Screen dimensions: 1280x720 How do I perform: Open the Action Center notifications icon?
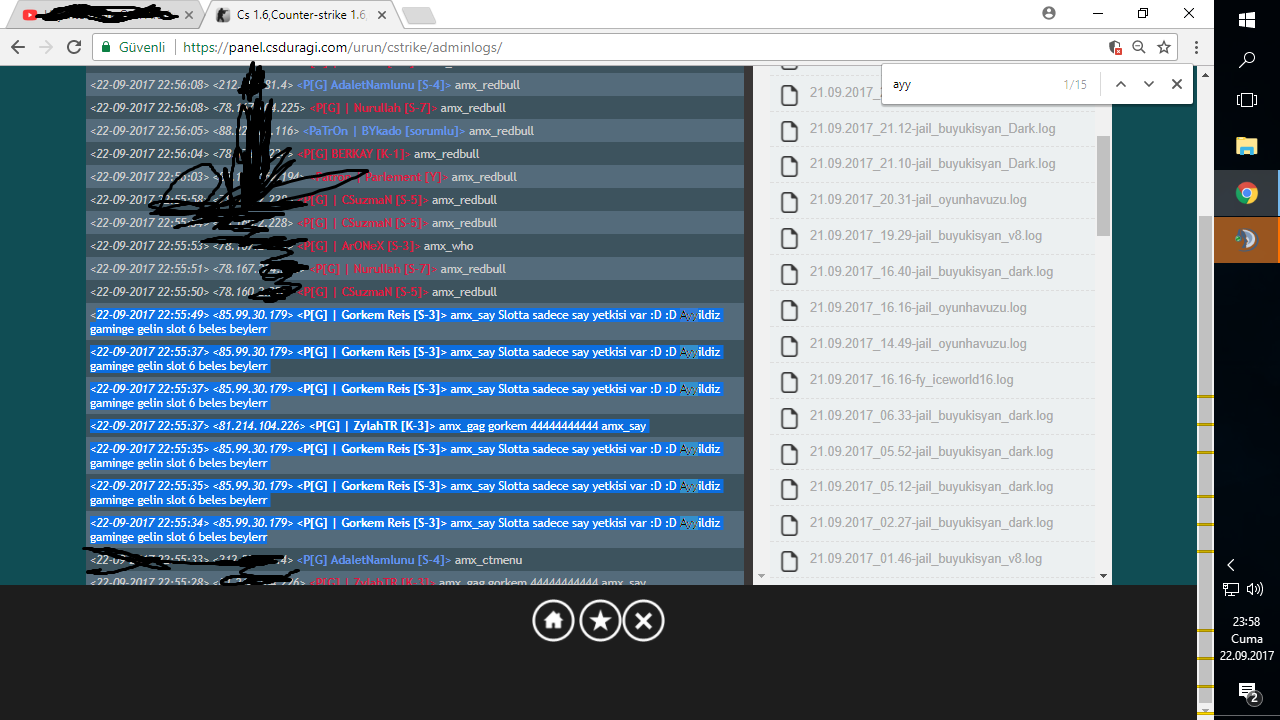click(1247, 692)
